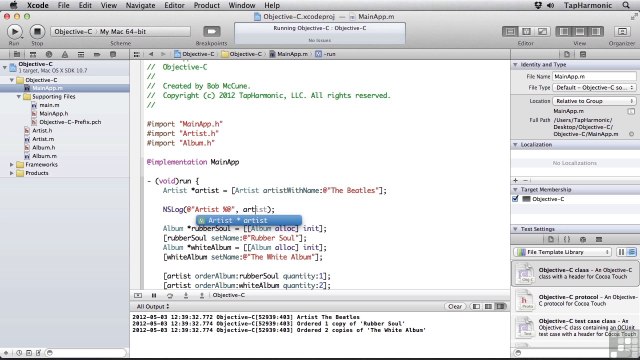Open the Product menu

pyautogui.click(x=207, y=5)
